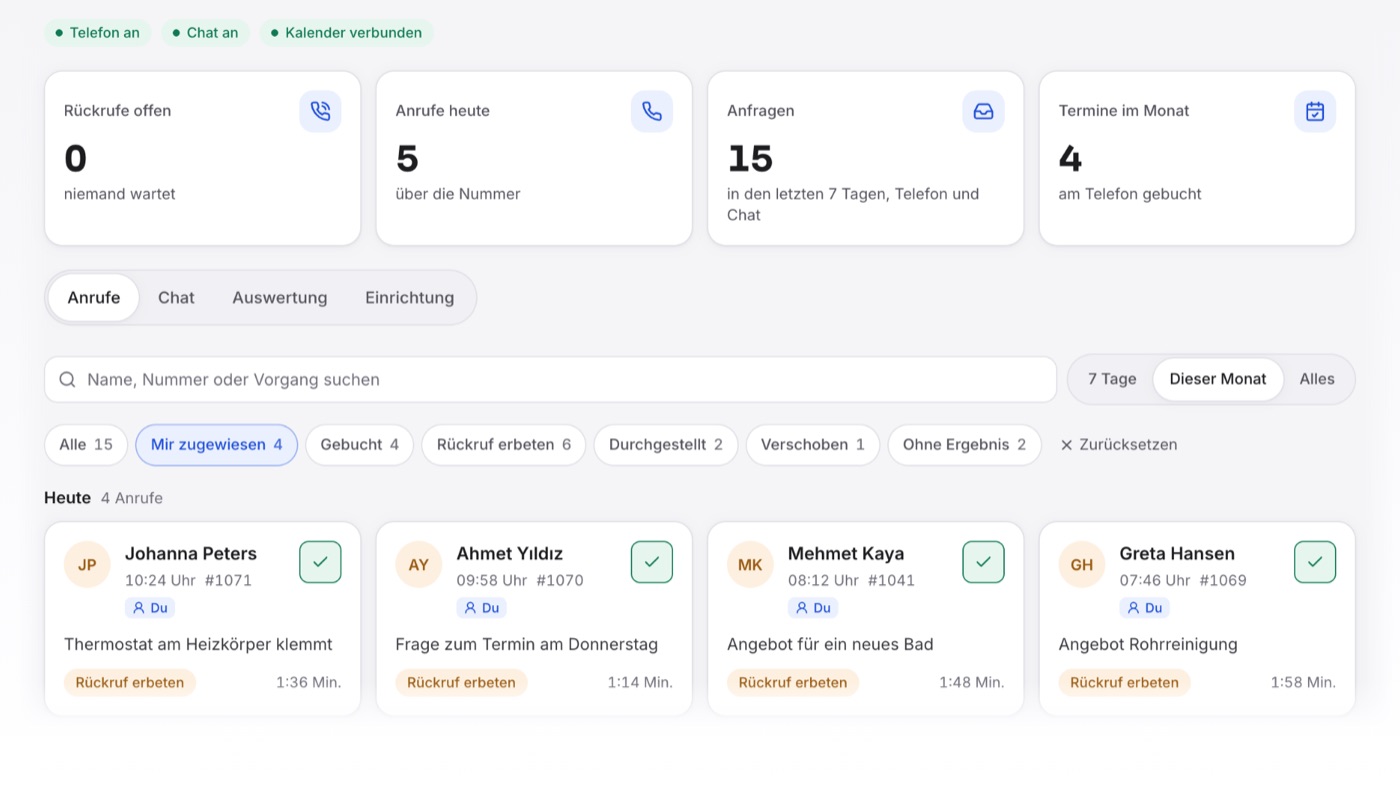The image size is (1400, 787).
Task: Click the MK avatar of Mehmet Kaya
Action: [x=750, y=565]
